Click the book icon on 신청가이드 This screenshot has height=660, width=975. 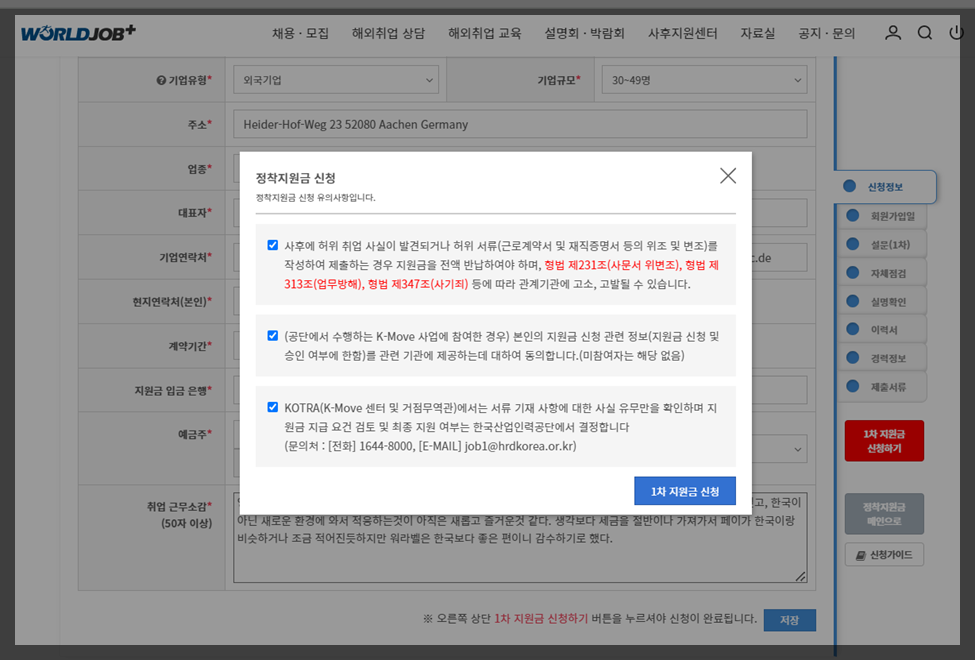tap(861, 555)
